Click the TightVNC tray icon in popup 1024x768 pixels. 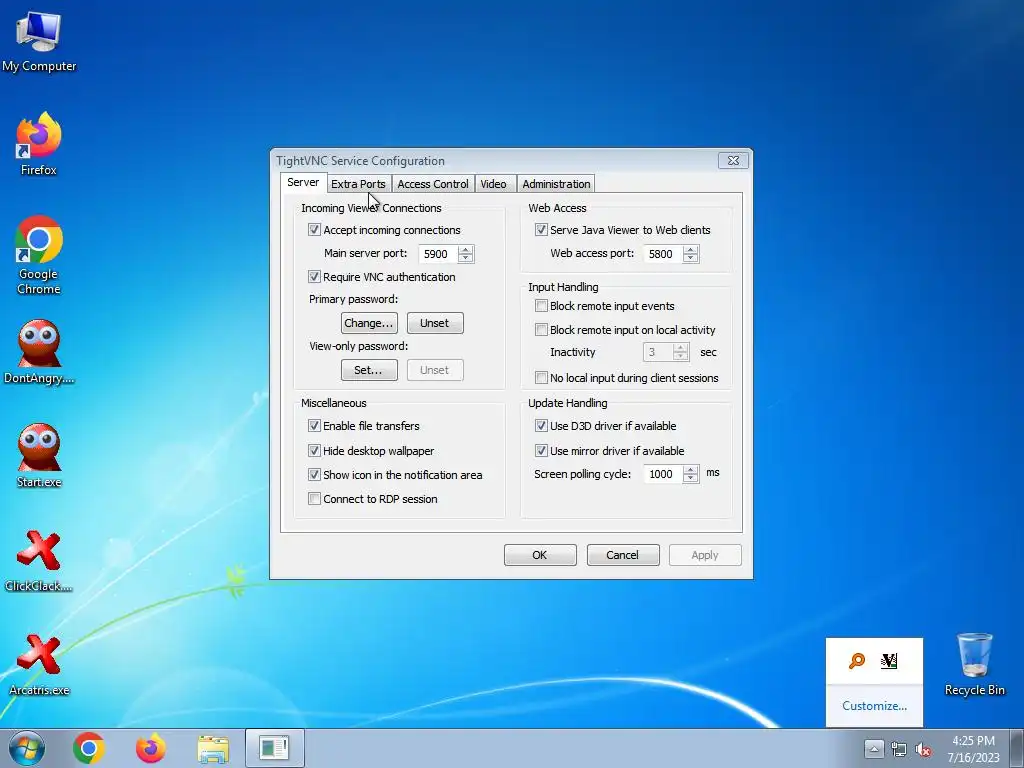(x=889, y=661)
